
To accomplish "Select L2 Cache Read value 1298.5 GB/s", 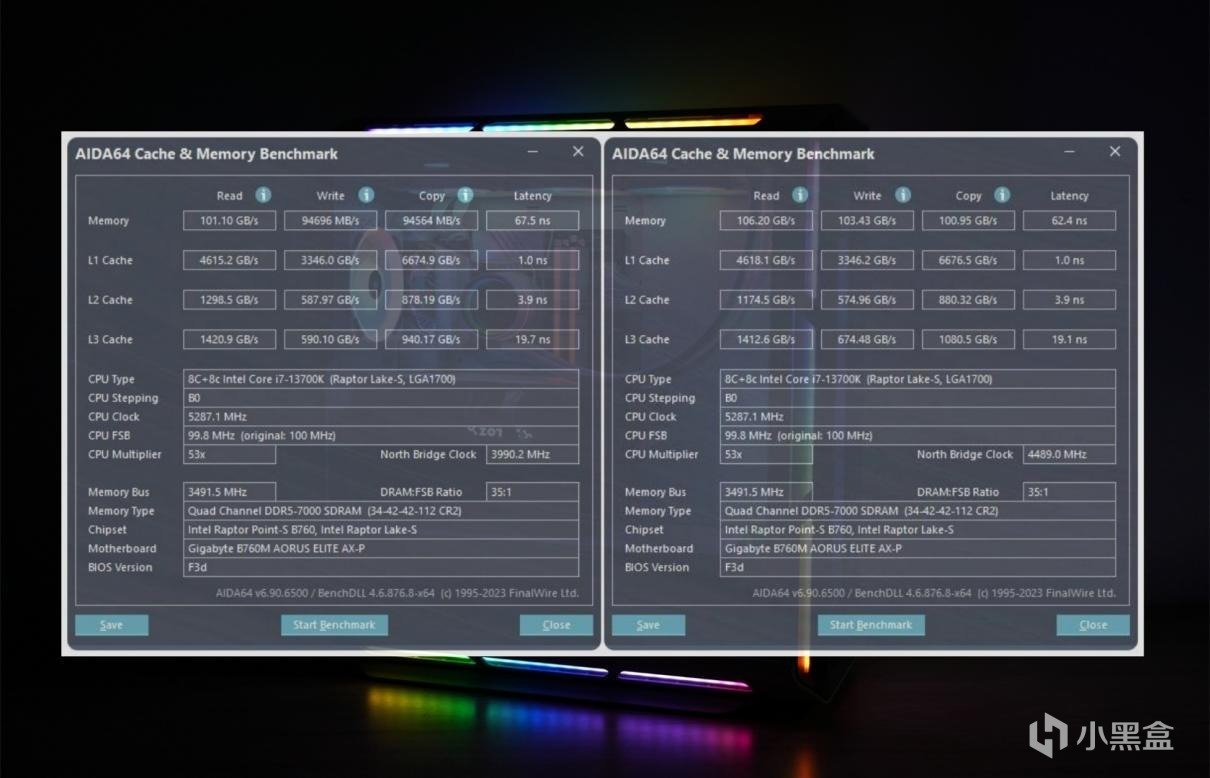I will (x=229, y=300).
